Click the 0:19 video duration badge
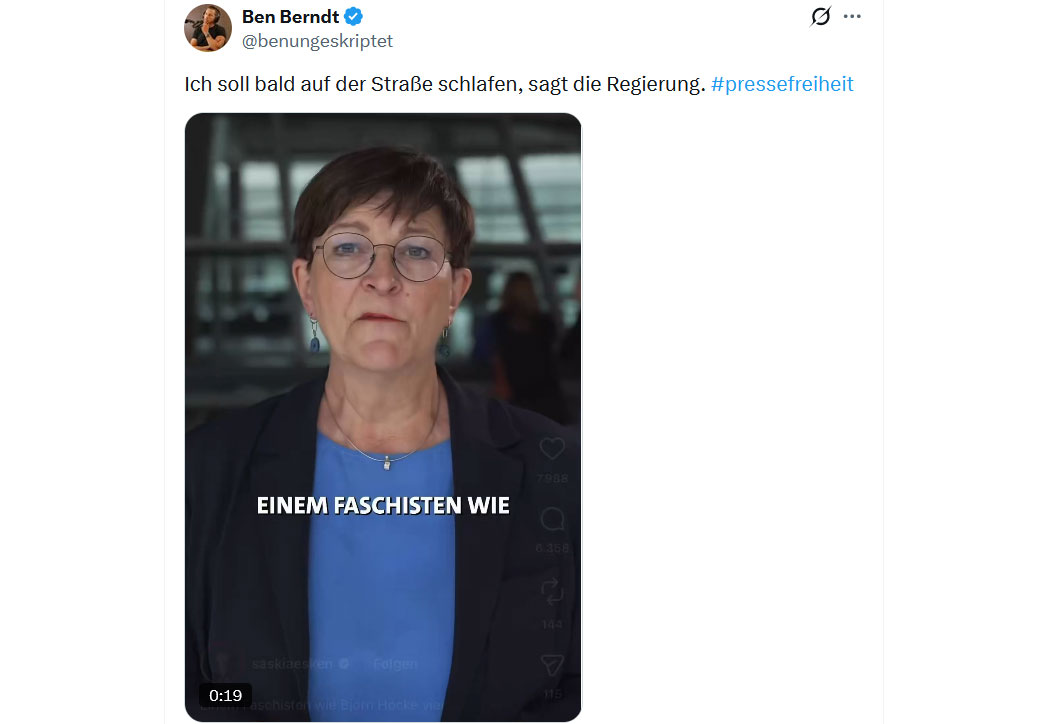The width and height of the screenshot is (1050, 724). coord(225,695)
